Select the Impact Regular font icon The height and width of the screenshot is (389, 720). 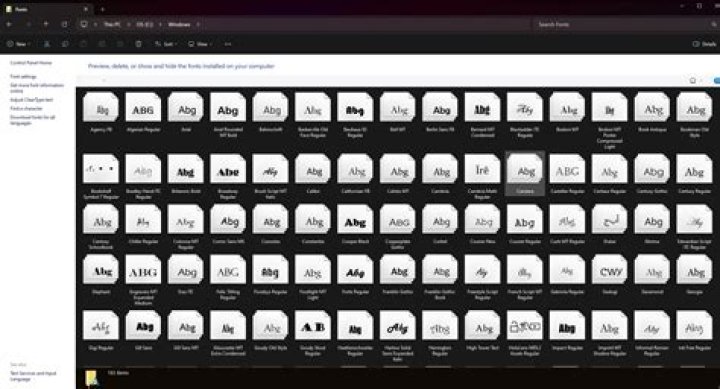pos(567,326)
